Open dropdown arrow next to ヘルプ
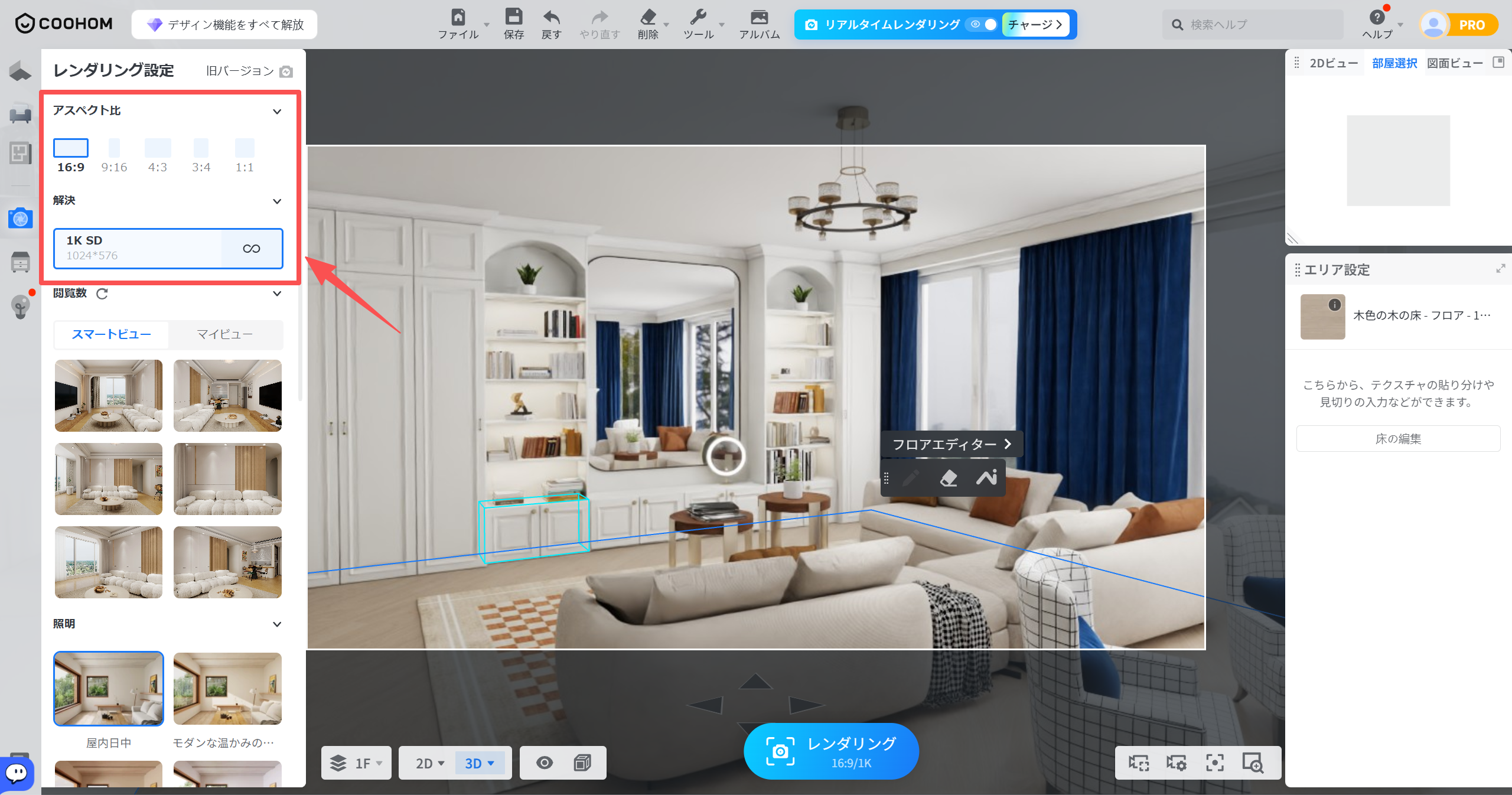Image resolution: width=1512 pixels, height=795 pixels. (x=1400, y=25)
